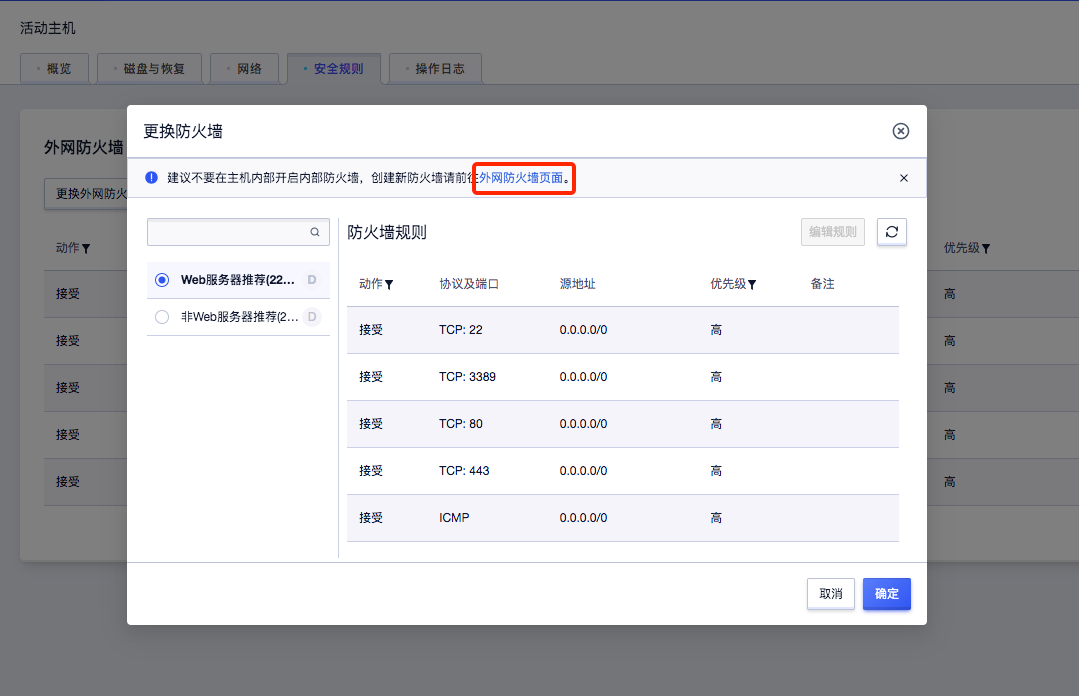The width and height of the screenshot is (1079, 696).
Task: Click source 0.0.0.0/0 in ICMP row
Action: 584,518
